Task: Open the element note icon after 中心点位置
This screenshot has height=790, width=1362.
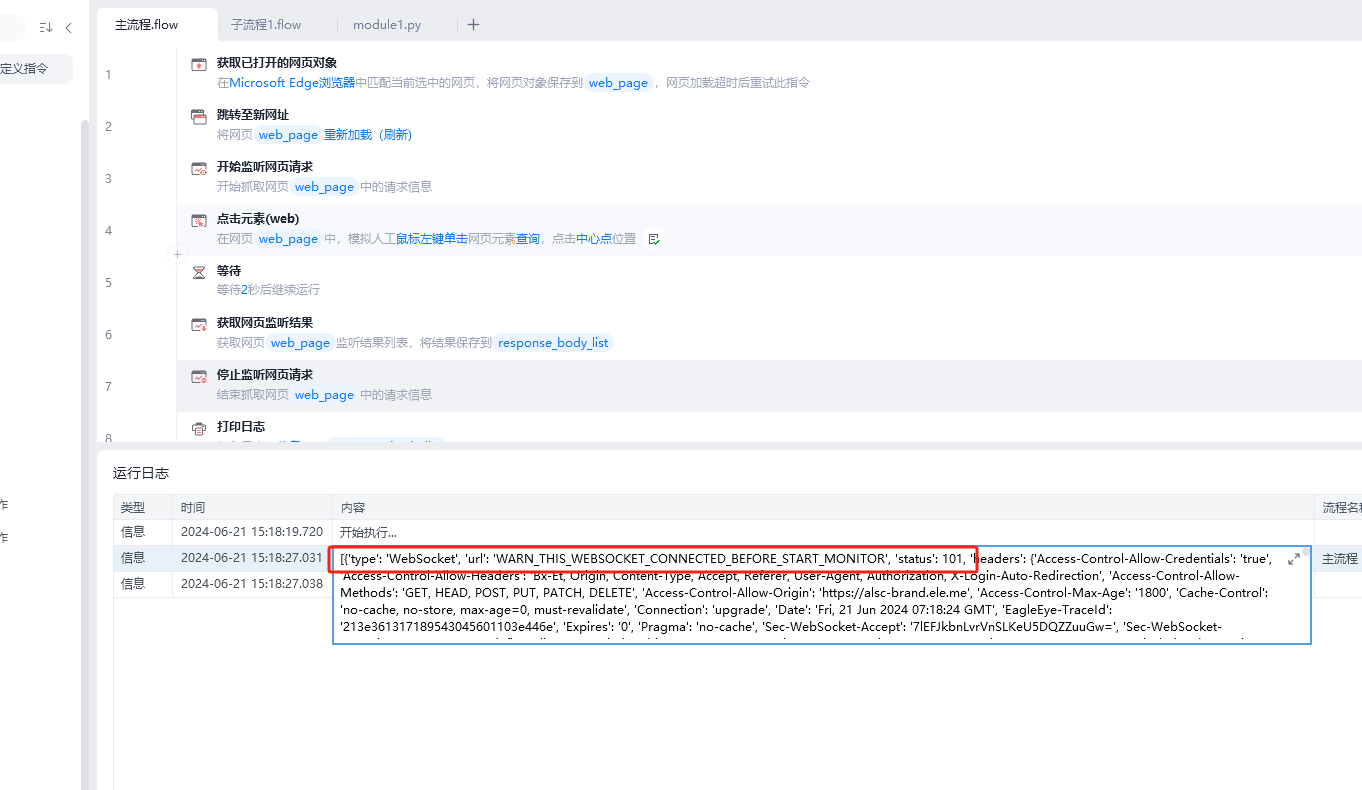Action: click(654, 239)
